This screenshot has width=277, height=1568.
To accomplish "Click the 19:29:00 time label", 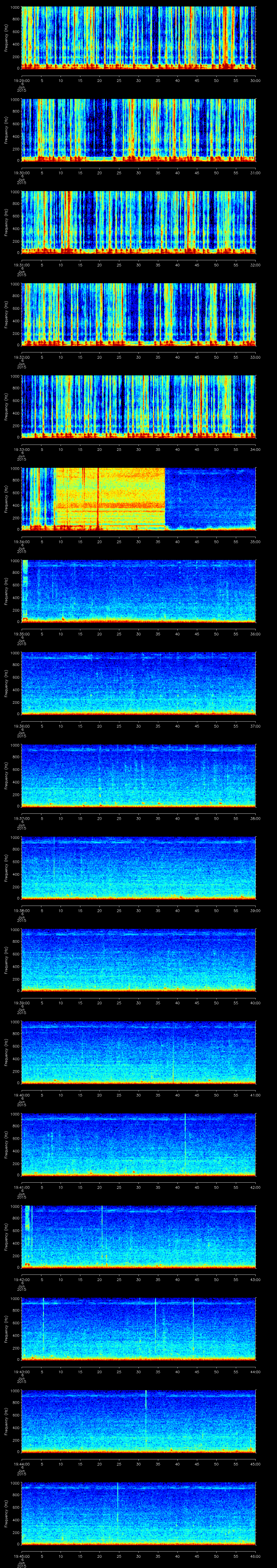I will [21, 80].
